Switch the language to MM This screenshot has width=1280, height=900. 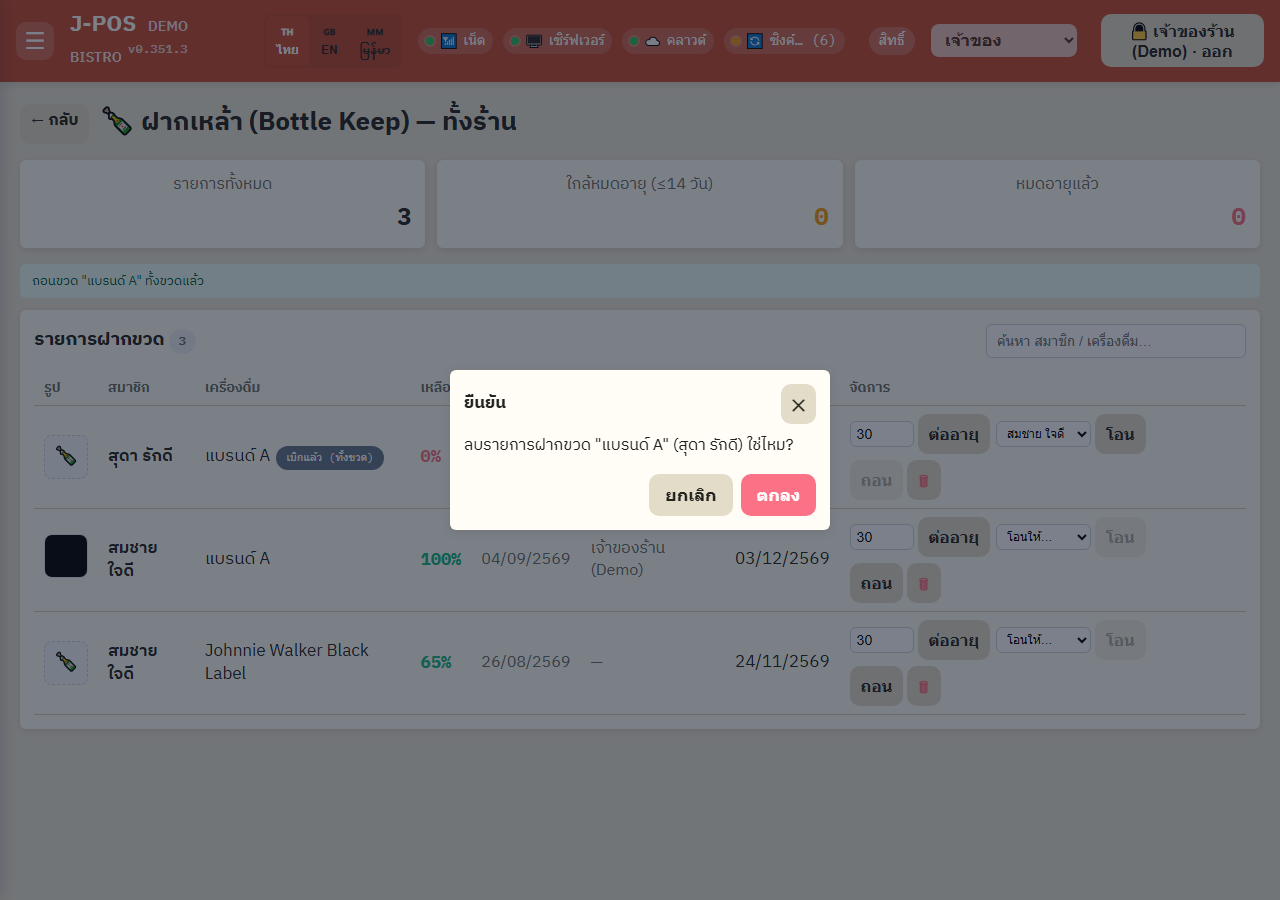pos(375,41)
